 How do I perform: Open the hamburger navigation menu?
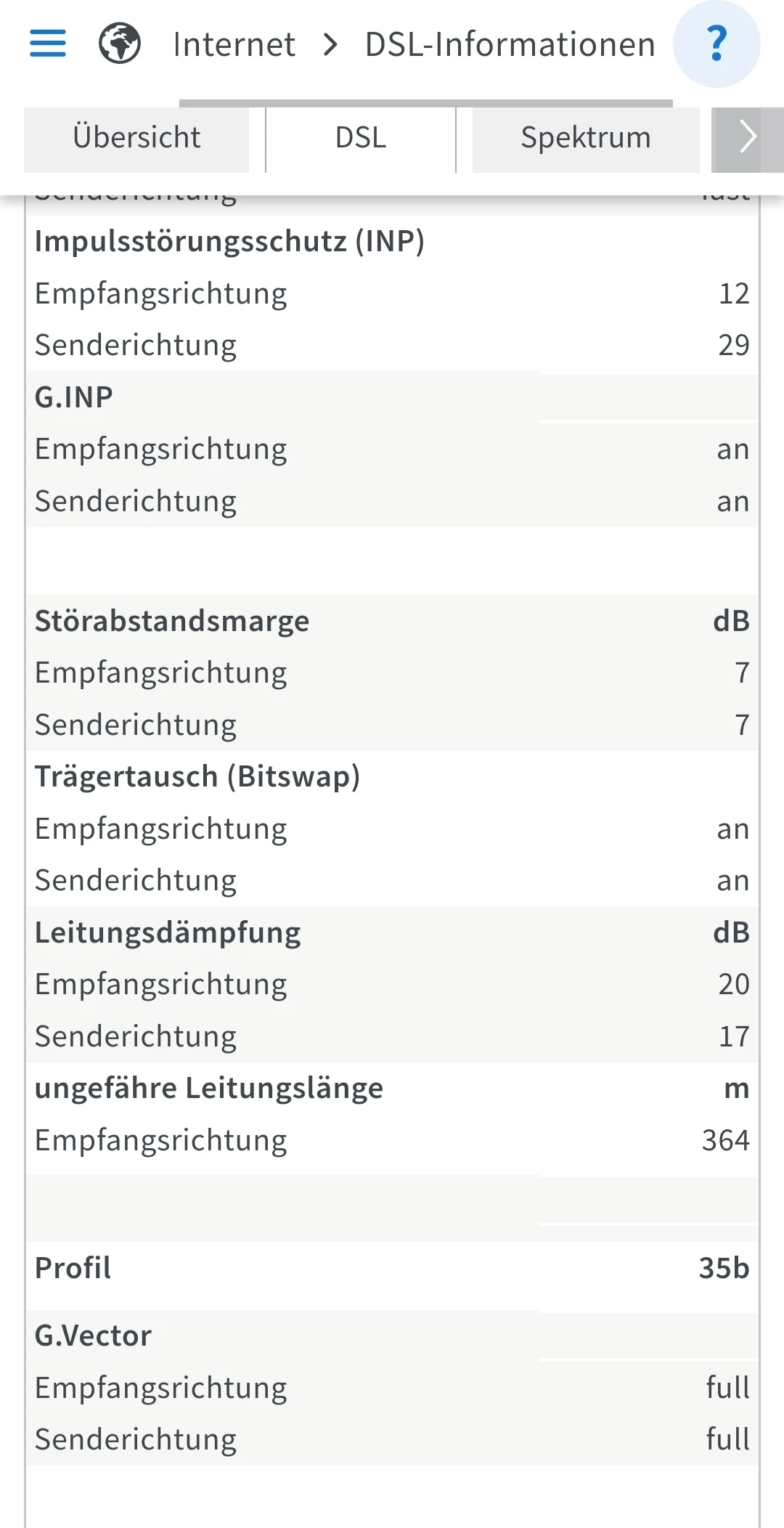(x=48, y=44)
